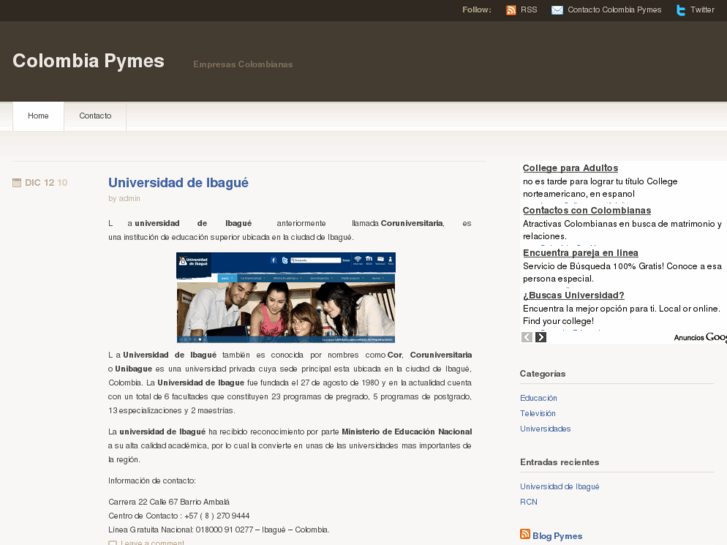
Task: Click the Carrera 22 Calle 67 address line
Action: pos(169,502)
